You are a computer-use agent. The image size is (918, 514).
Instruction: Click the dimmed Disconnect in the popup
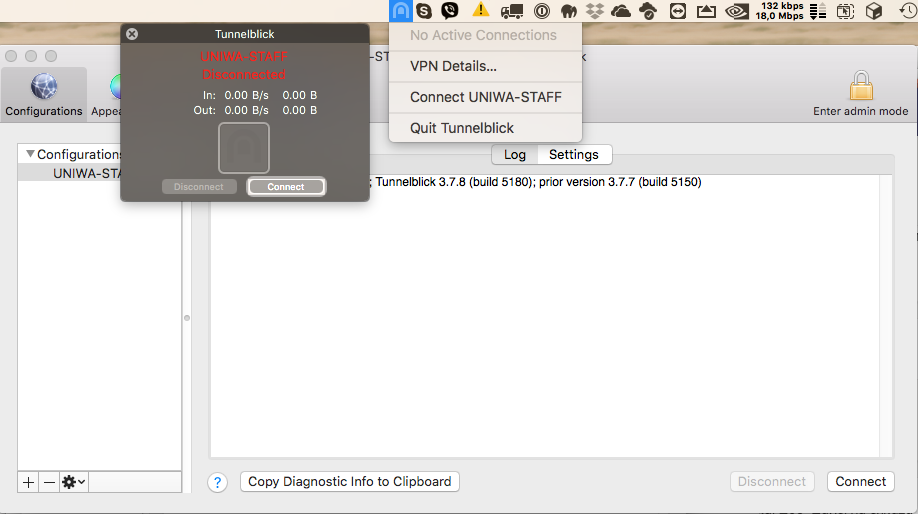coord(198,187)
